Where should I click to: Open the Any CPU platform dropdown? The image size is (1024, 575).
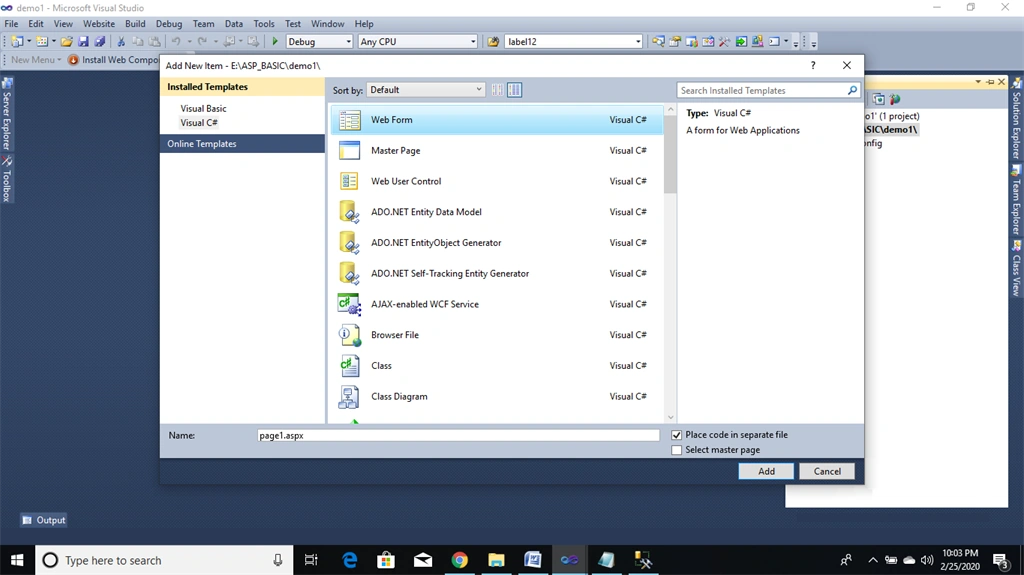[x=418, y=41]
